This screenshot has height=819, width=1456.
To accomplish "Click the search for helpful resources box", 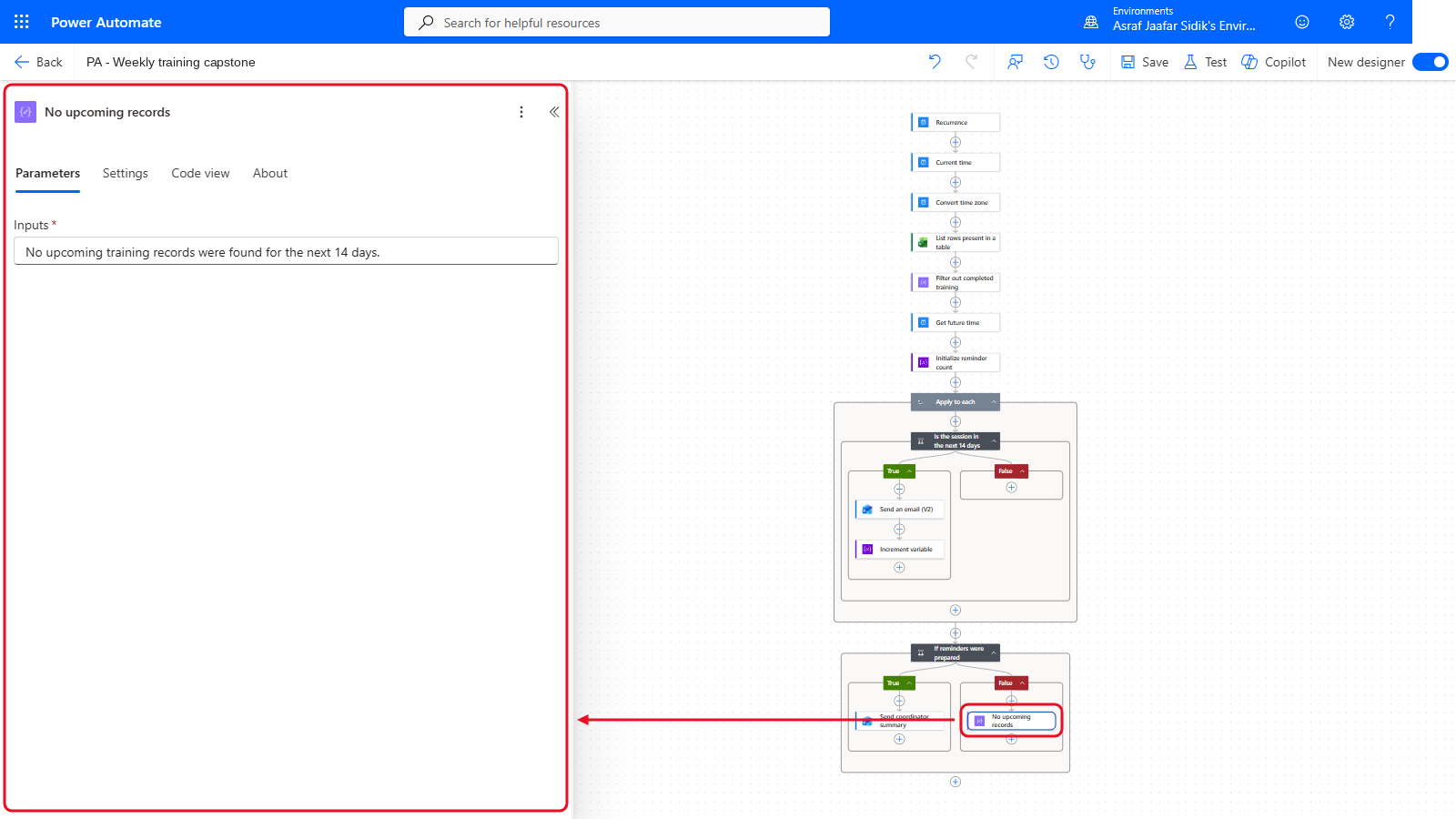I will [x=617, y=22].
